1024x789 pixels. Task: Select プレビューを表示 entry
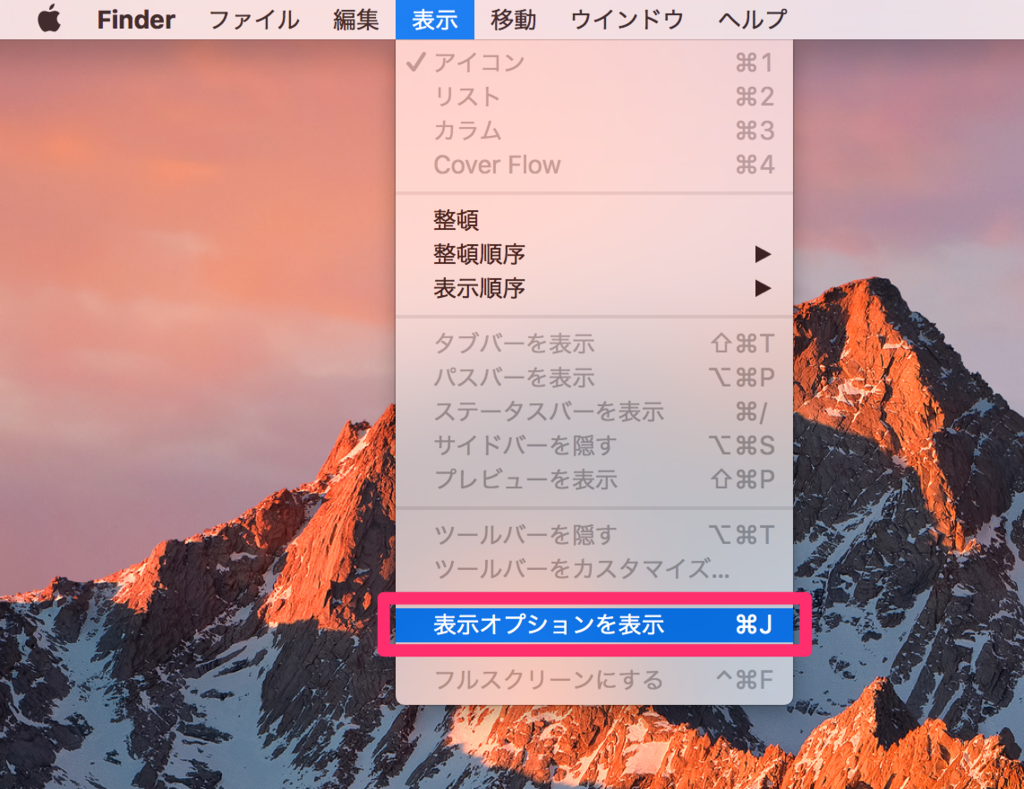pyautogui.click(x=594, y=479)
